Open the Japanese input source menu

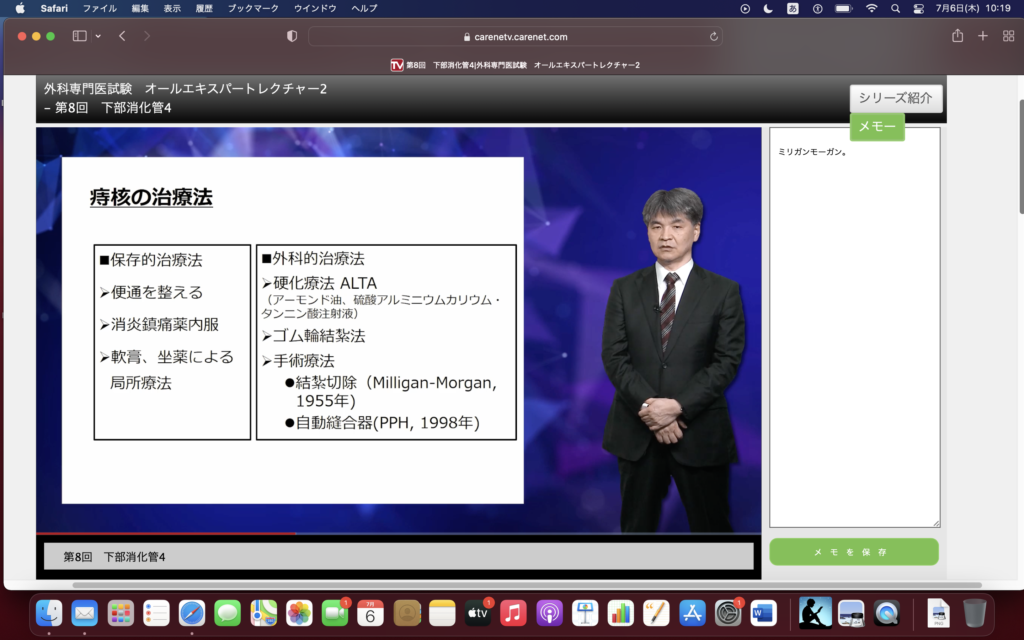point(793,8)
